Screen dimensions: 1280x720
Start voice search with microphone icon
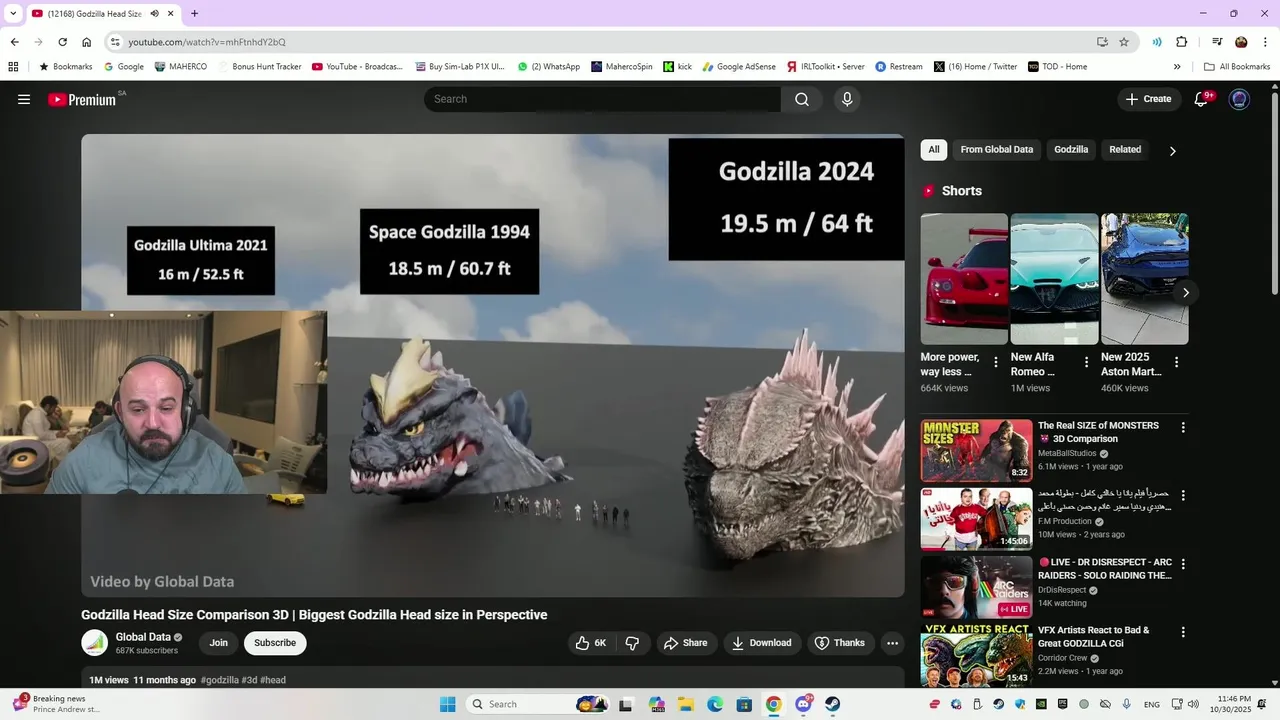847,99
